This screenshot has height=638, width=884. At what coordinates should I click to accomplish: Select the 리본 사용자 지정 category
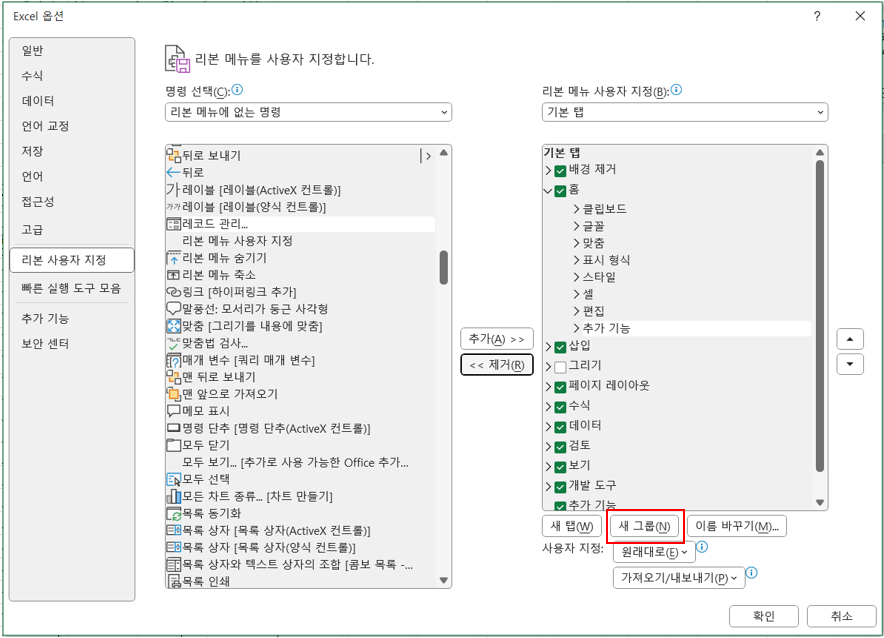[72, 260]
